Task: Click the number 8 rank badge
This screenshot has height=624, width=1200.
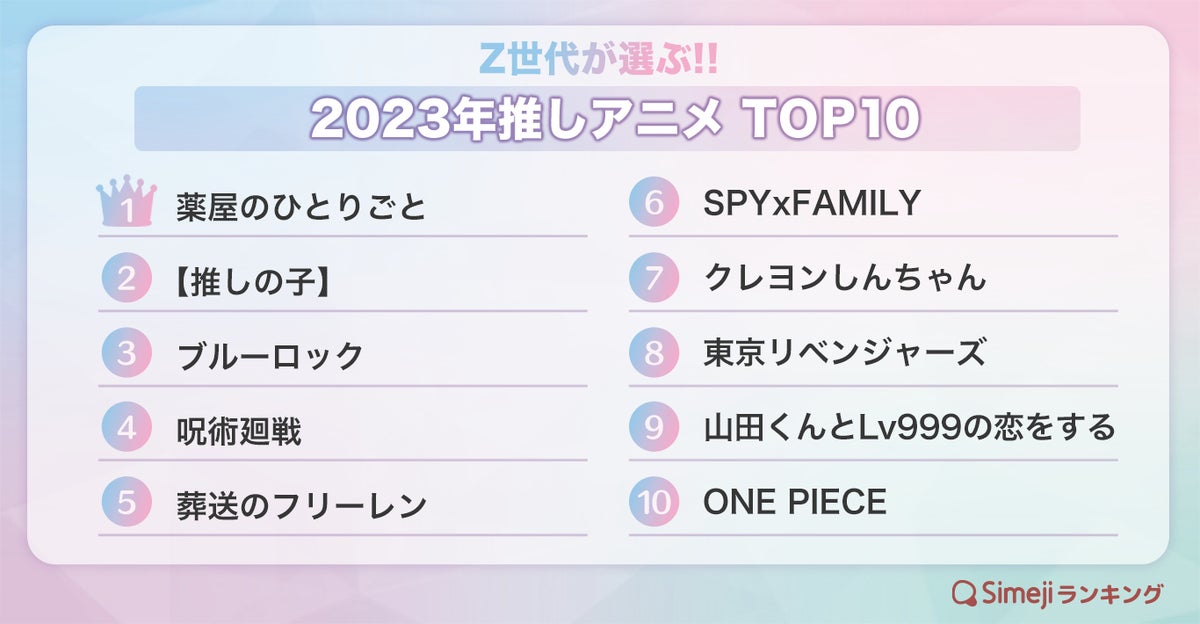Action: pyautogui.click(x=654, y=354)
